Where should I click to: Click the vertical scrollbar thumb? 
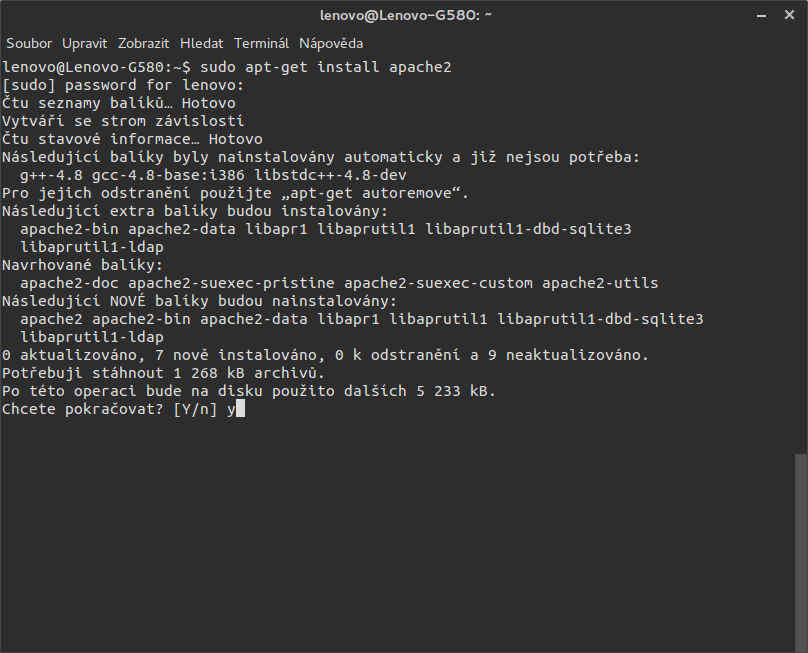click(800, 550)
